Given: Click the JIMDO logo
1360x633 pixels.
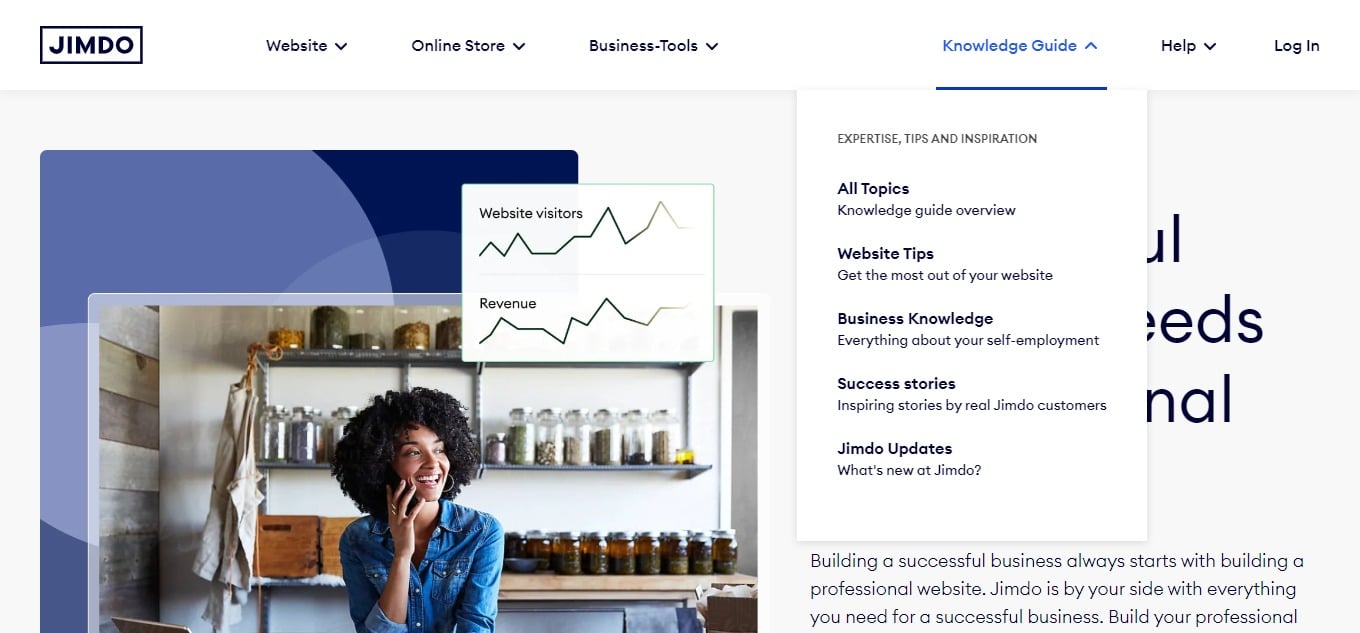Looking at the screenshot, I should pos(91,45).
